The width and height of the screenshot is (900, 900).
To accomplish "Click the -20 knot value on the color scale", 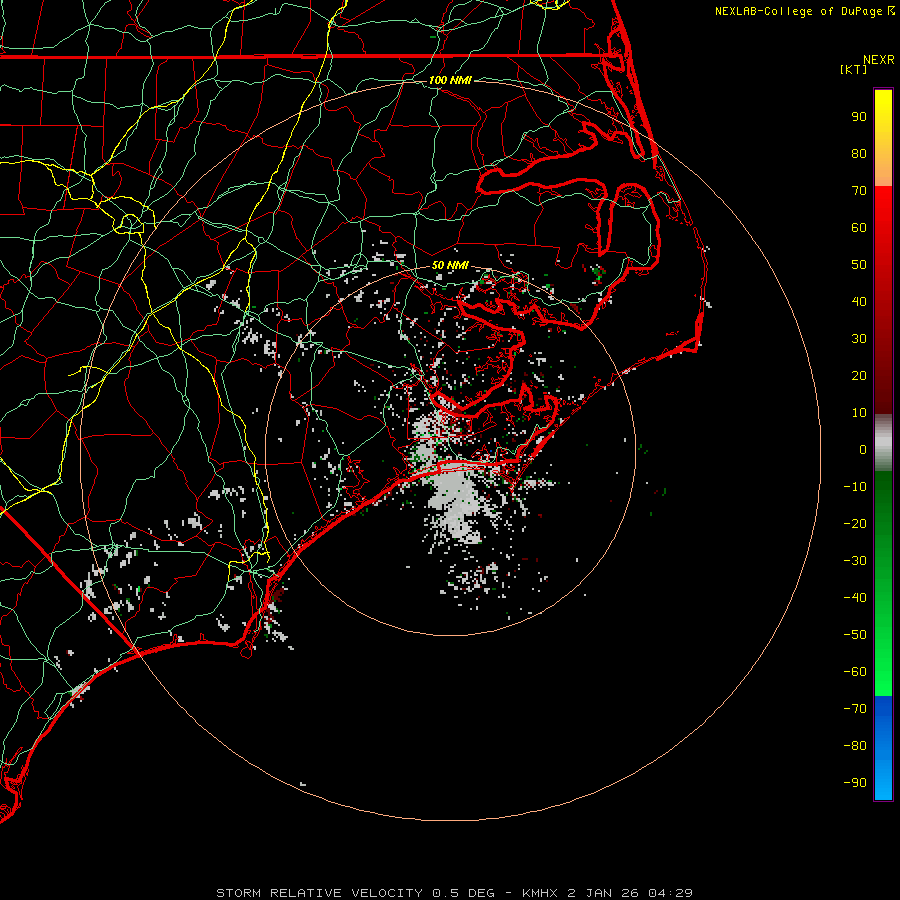I will [855, 524].
